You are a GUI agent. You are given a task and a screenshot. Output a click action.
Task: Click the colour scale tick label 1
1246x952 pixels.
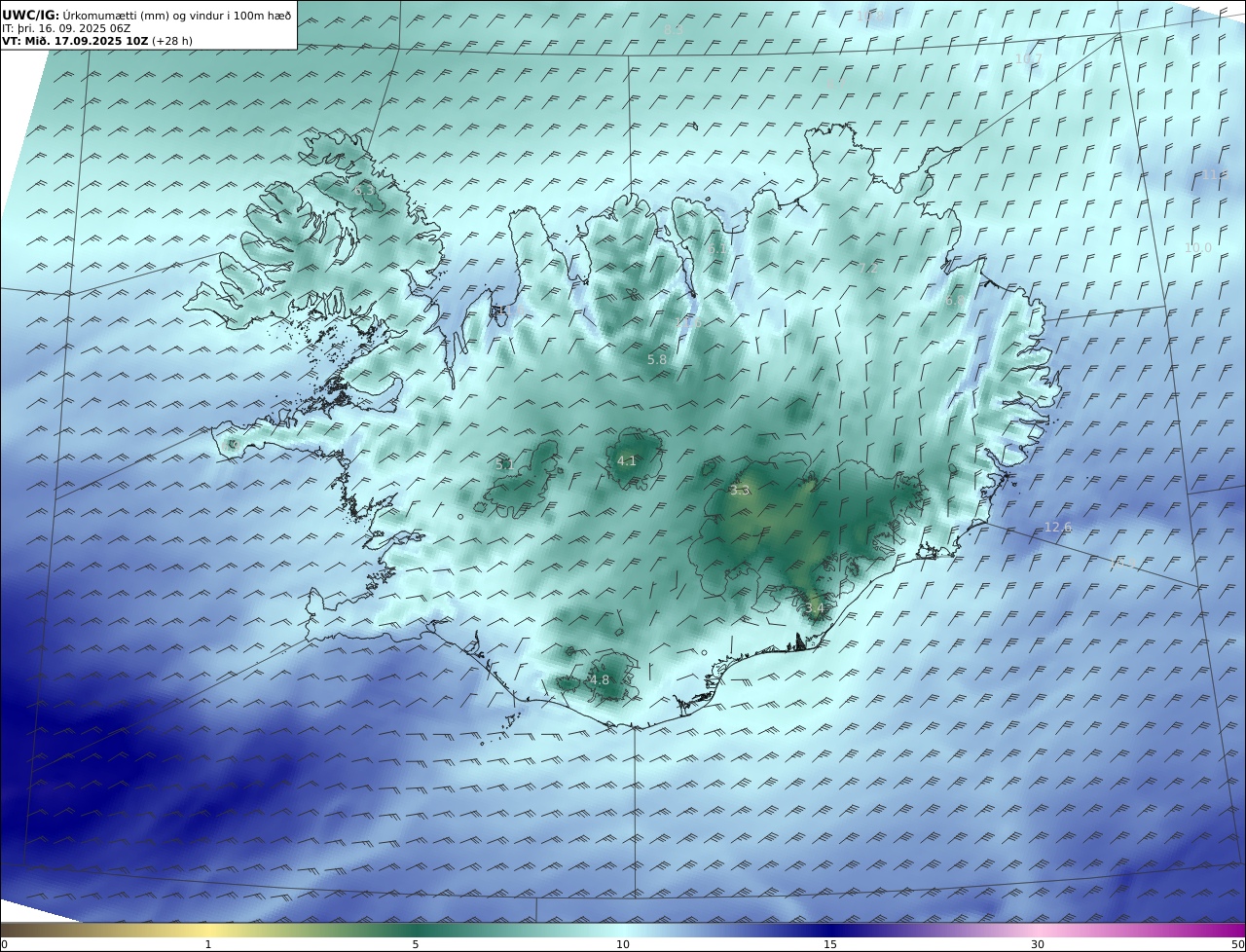point(207,944)
